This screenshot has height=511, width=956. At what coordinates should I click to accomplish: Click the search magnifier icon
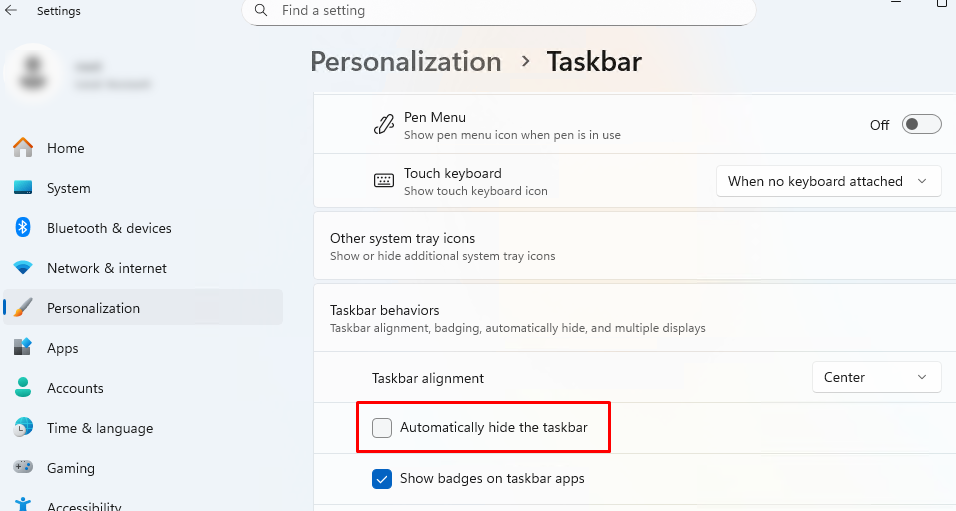(261, 10)
